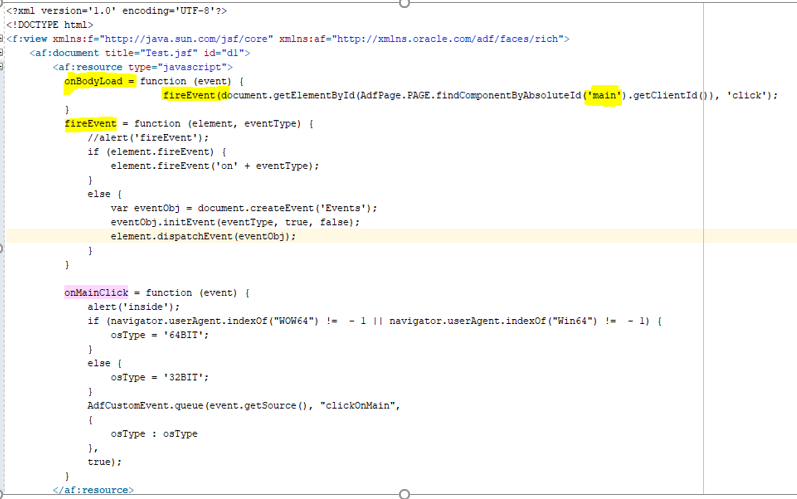Click the bottom-center image selection handle
797x499 pixels.
pyautogui.click(x=405, y=494)
